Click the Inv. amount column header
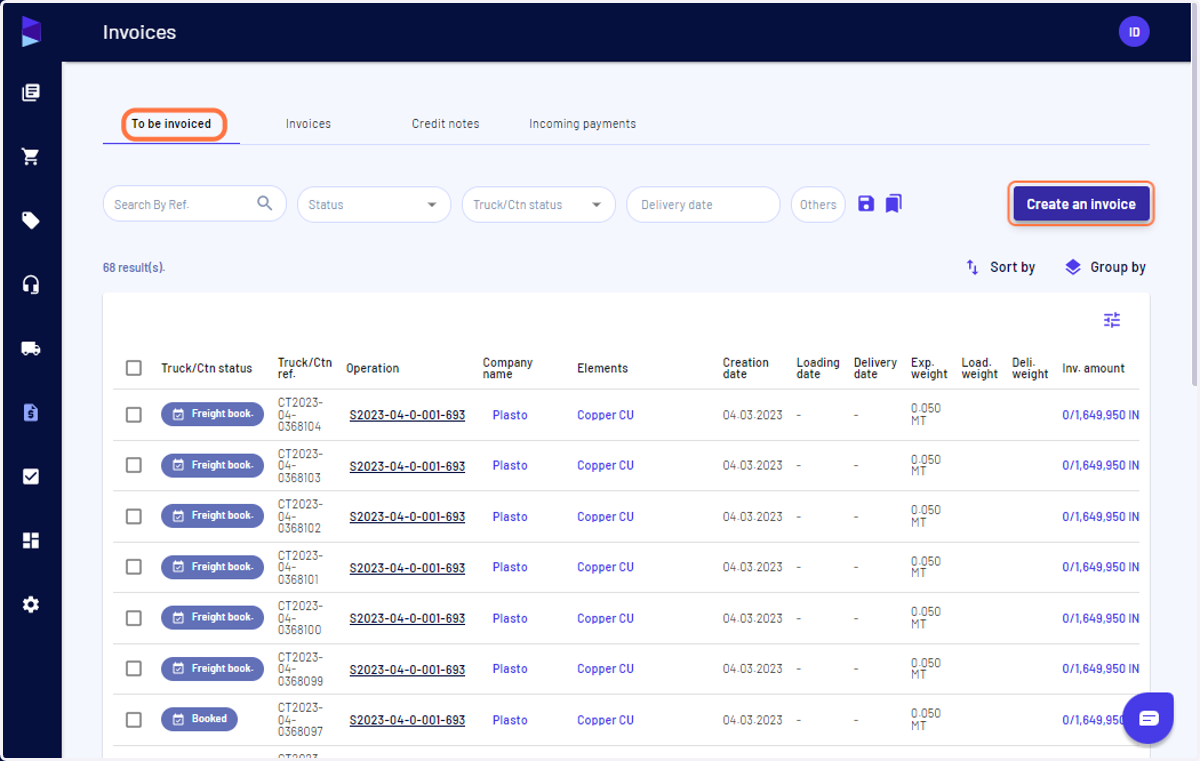This screenshot has height=761, width=1200. point(1093,368)
